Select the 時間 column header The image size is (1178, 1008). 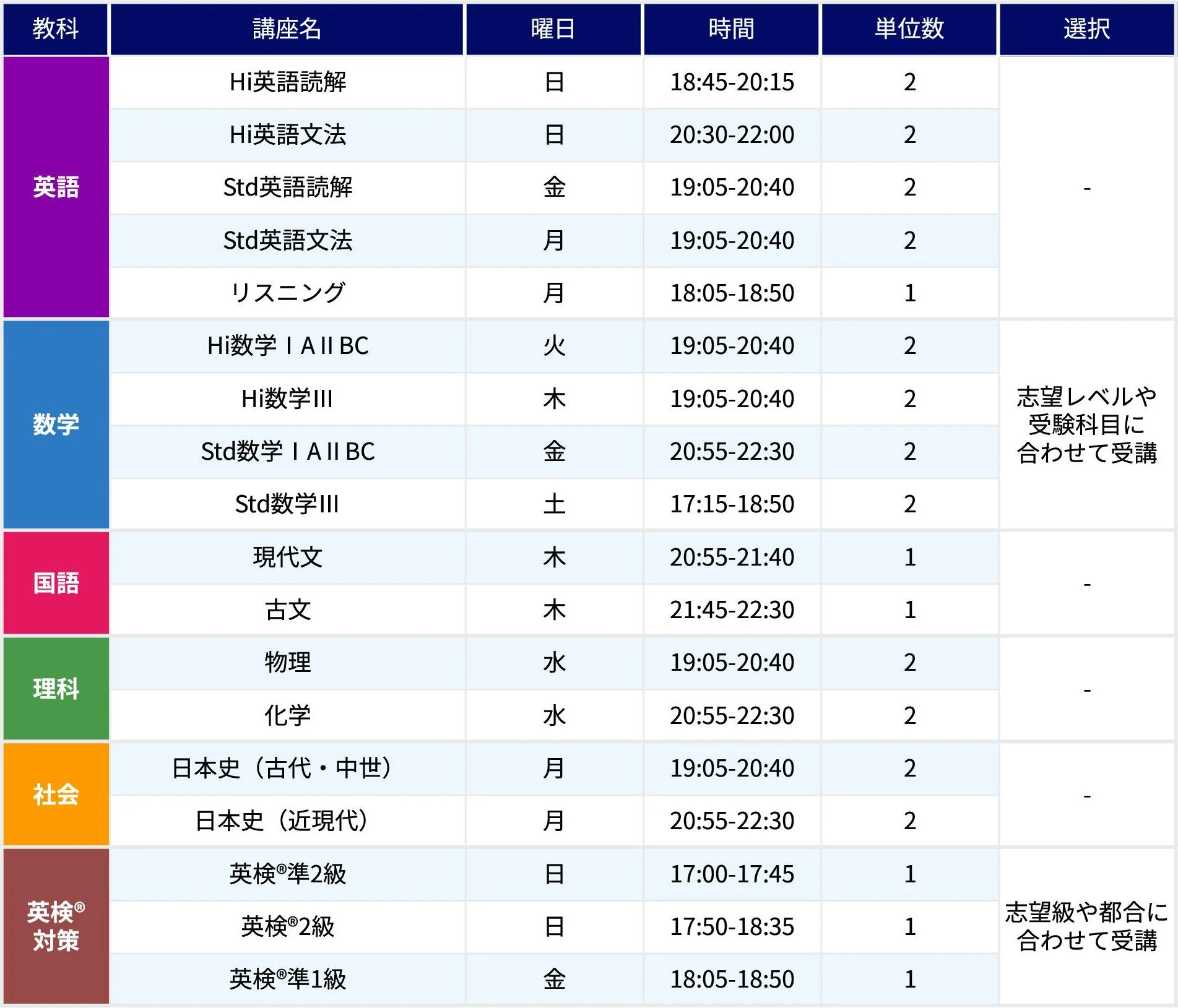pyautogui.click(x=732, y=29)
